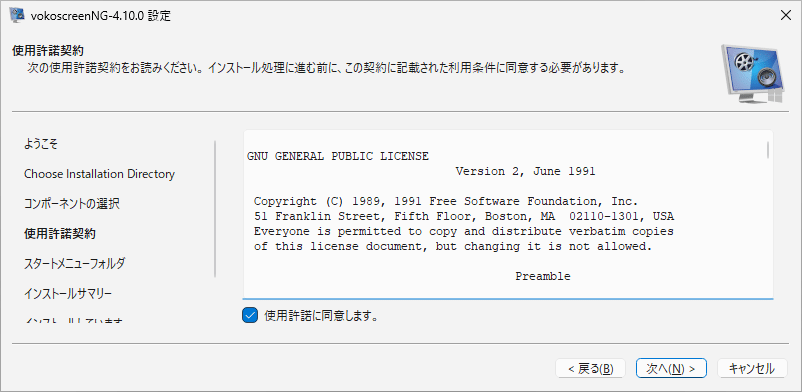802x392 pixels.
Task: Uncheck the 使用許諾に同意します checkbox
Action: pyautogui.click(x=250, y=316)
